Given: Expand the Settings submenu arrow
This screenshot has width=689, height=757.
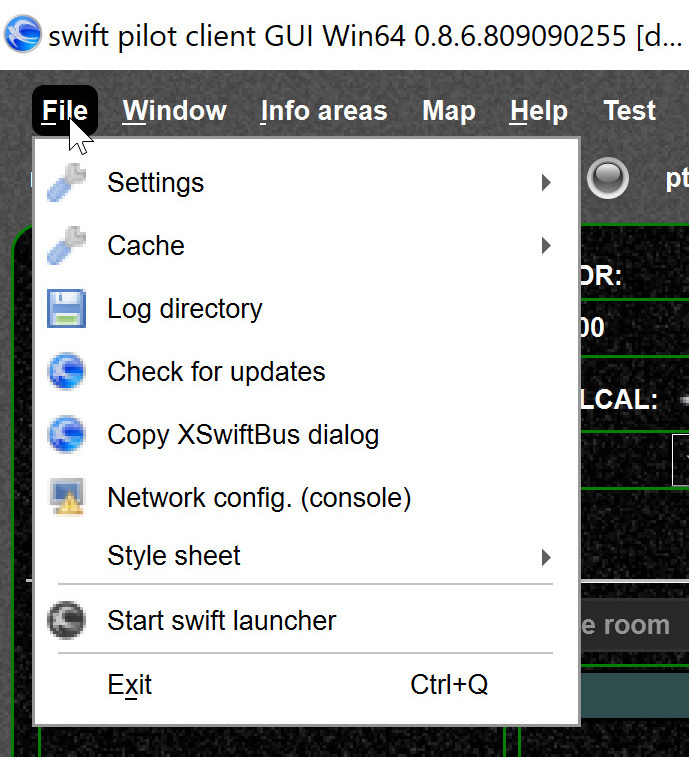Looking at the screenshot, I should (x=546, y=182).
